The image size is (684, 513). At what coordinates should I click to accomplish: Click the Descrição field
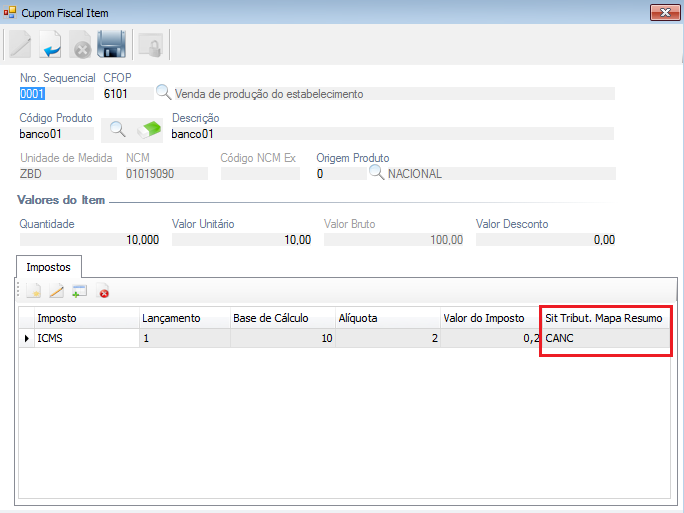pos(392,134)
